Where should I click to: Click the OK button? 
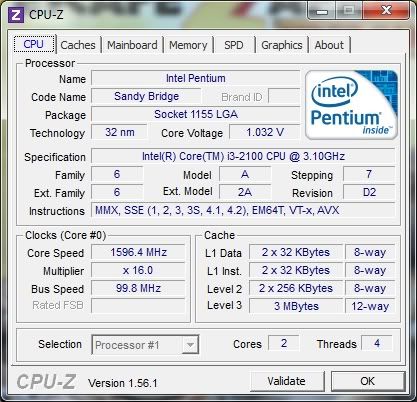[368, 381]
